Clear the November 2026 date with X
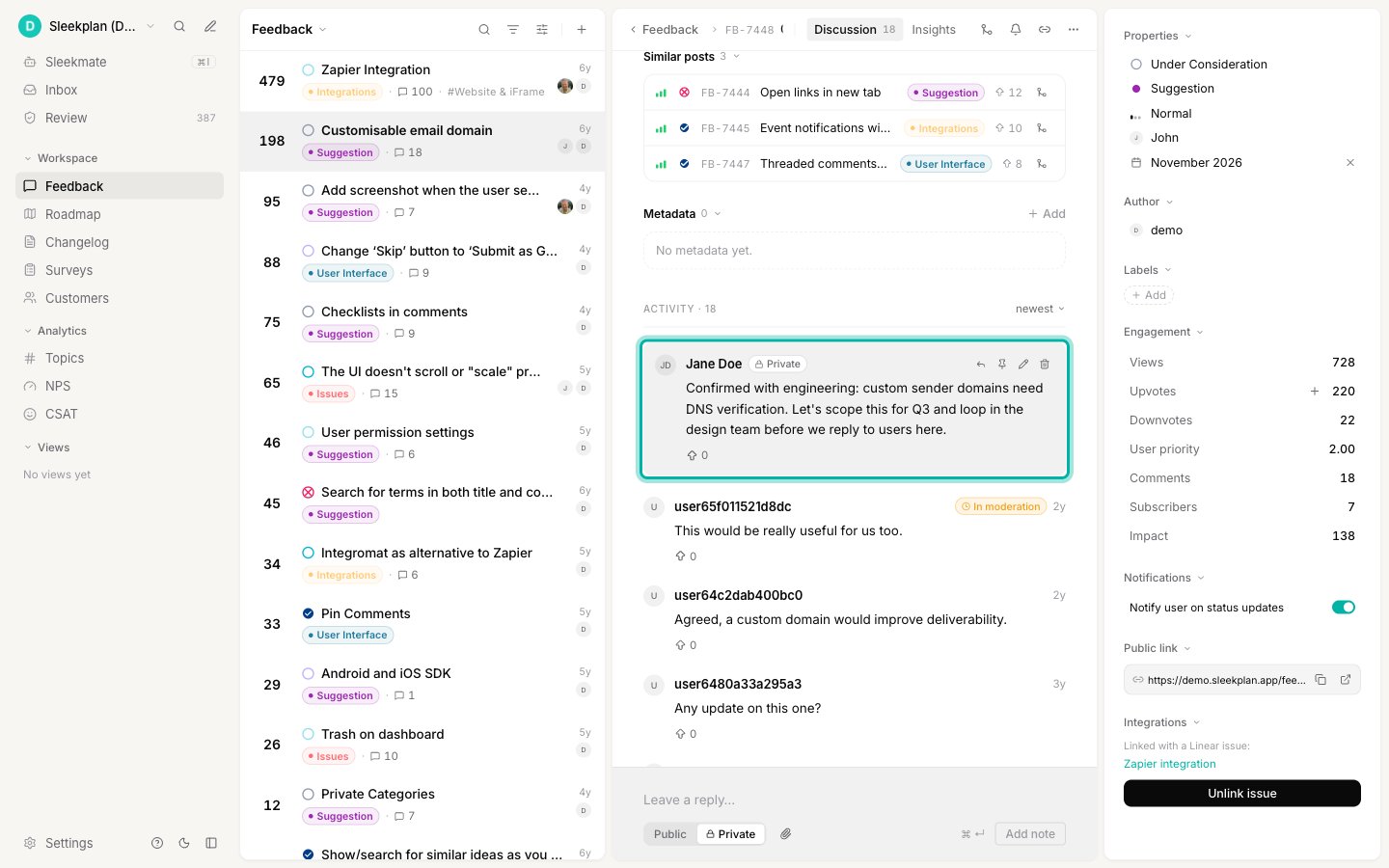This screenshot has height=868, width=1389. (1350, 163)
